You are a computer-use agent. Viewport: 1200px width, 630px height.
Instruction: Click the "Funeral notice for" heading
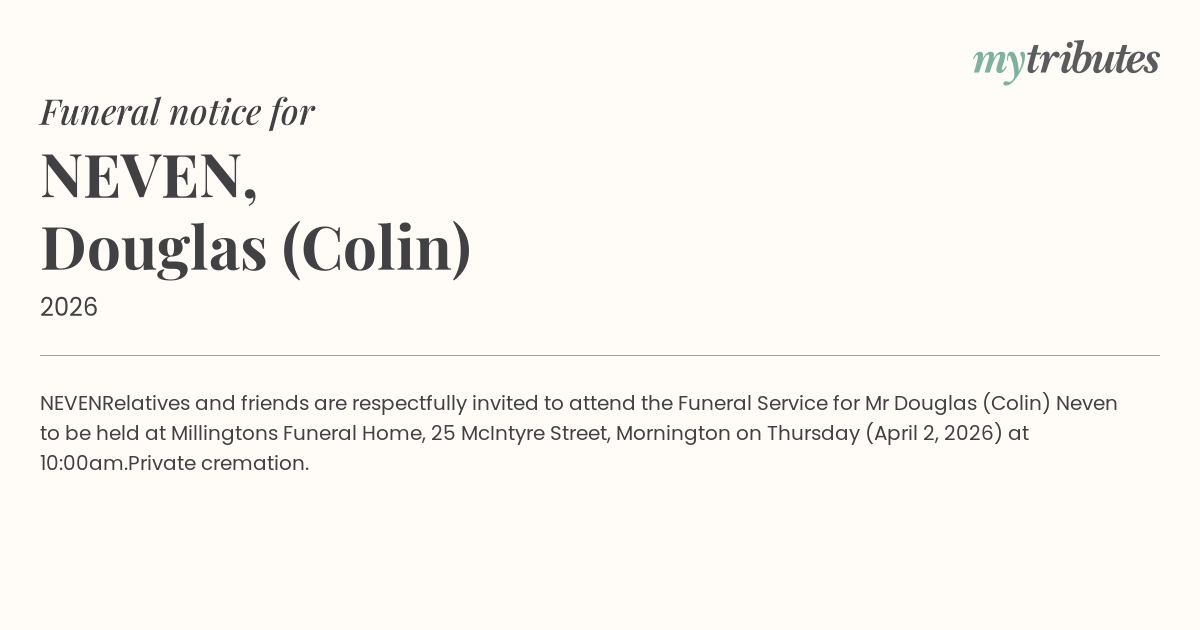tap(177, 112)
